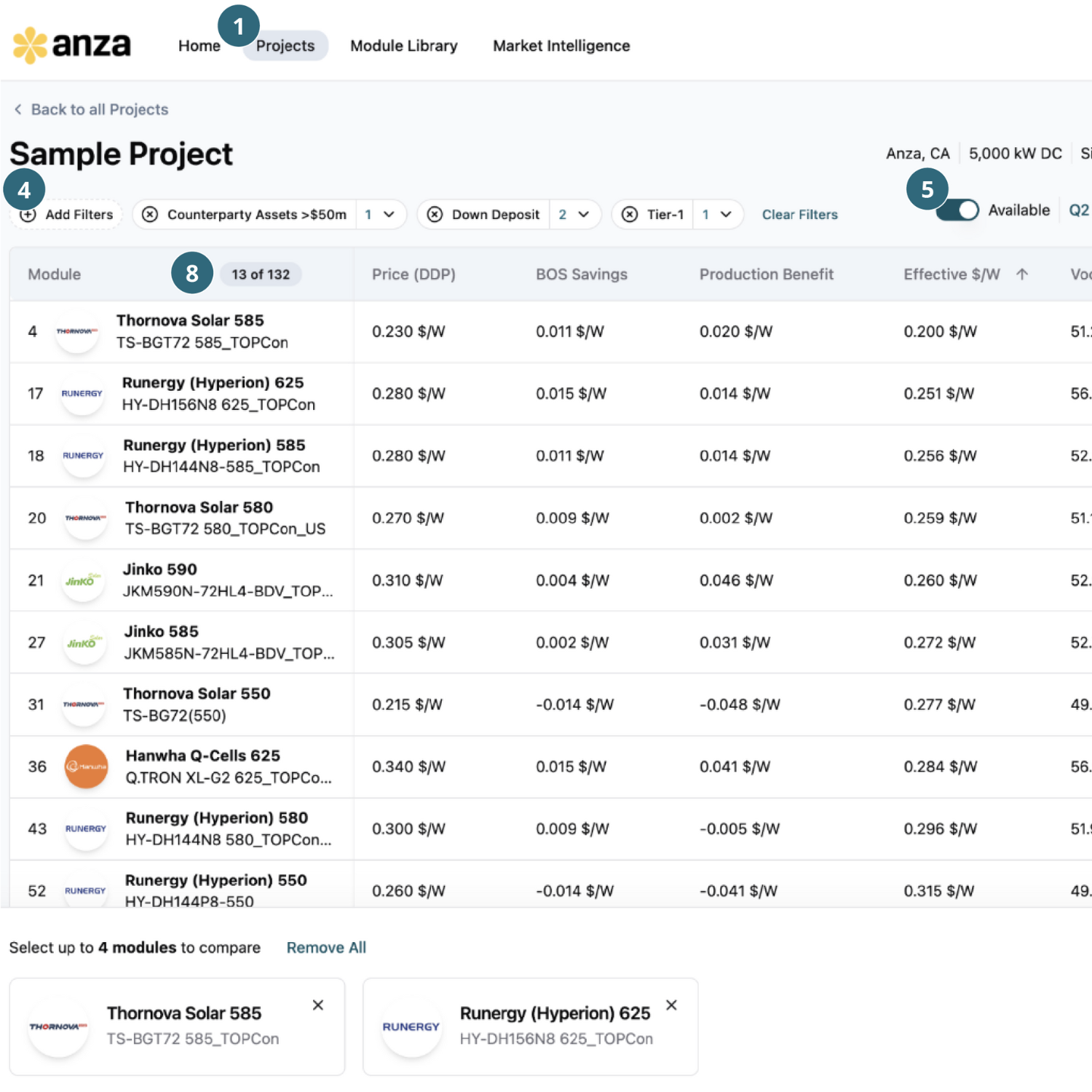
Task: Remove the Counterparty Assets >$50m filter
Action: [150, 215]
